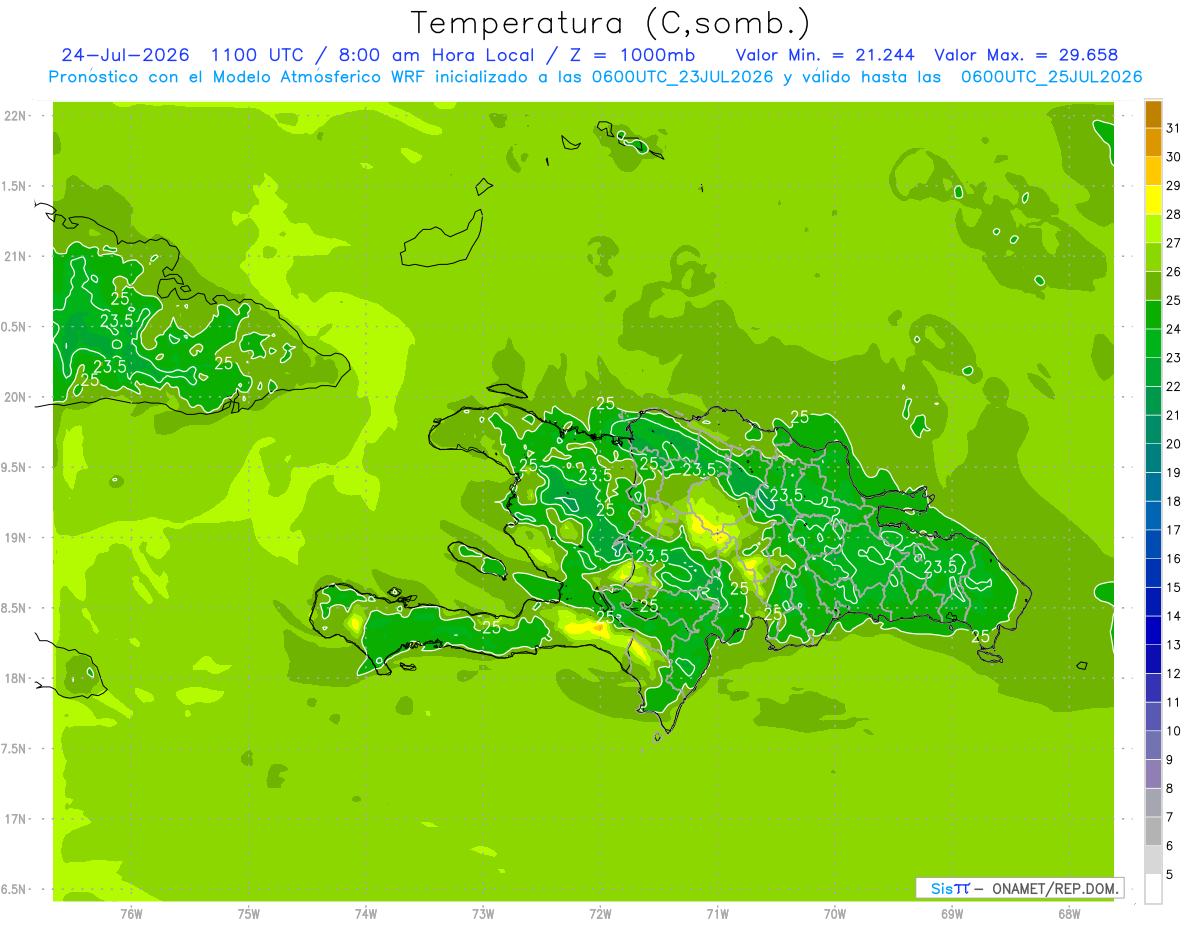Pick the dark blue swatch between 13 and 14
Image resolution: width=1200 pixels, height=927 pixels.
coord(1153,630)
